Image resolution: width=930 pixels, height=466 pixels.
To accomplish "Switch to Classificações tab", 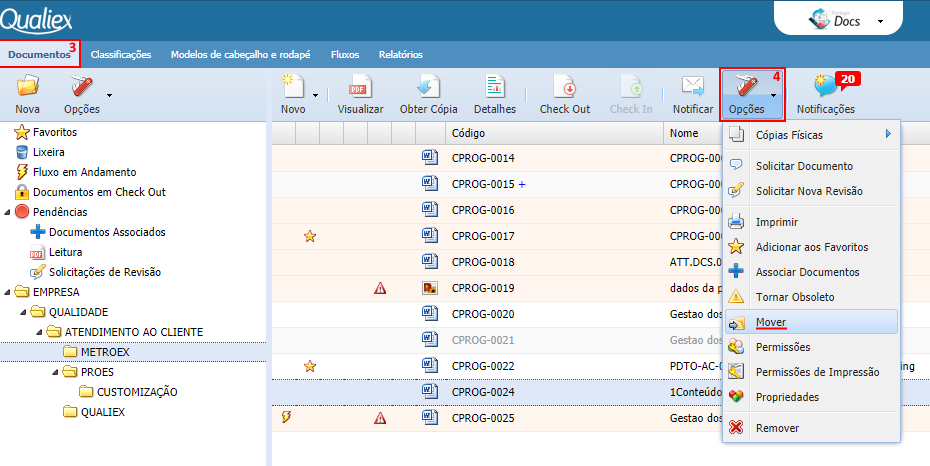I will tap(121, 55).
